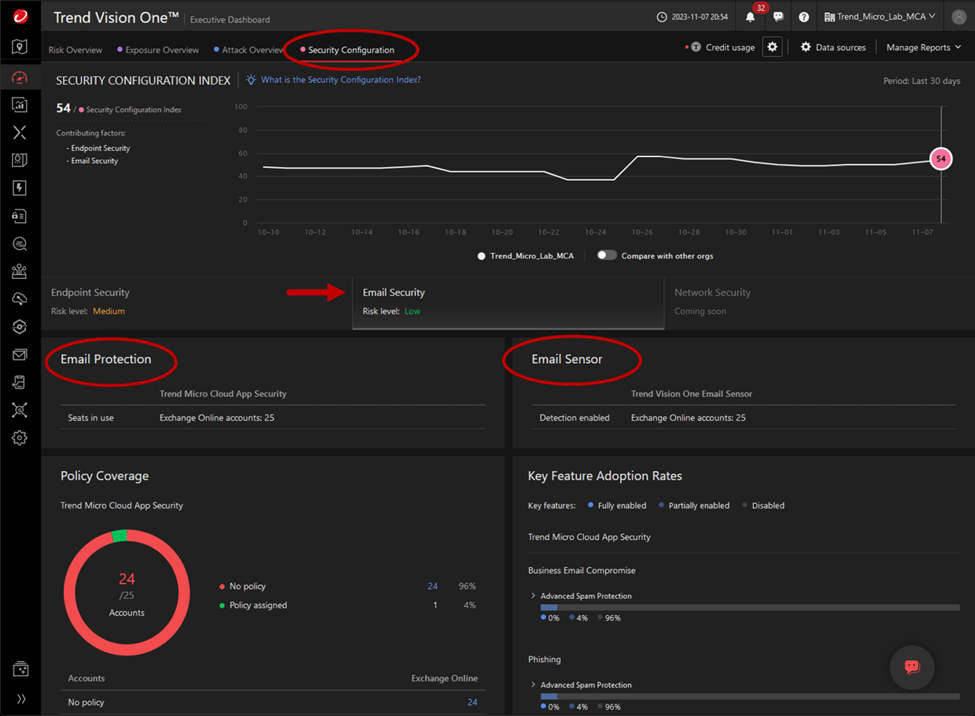Click the No policy legend entry
Viewport: 975px width, 716px height.
243,586
